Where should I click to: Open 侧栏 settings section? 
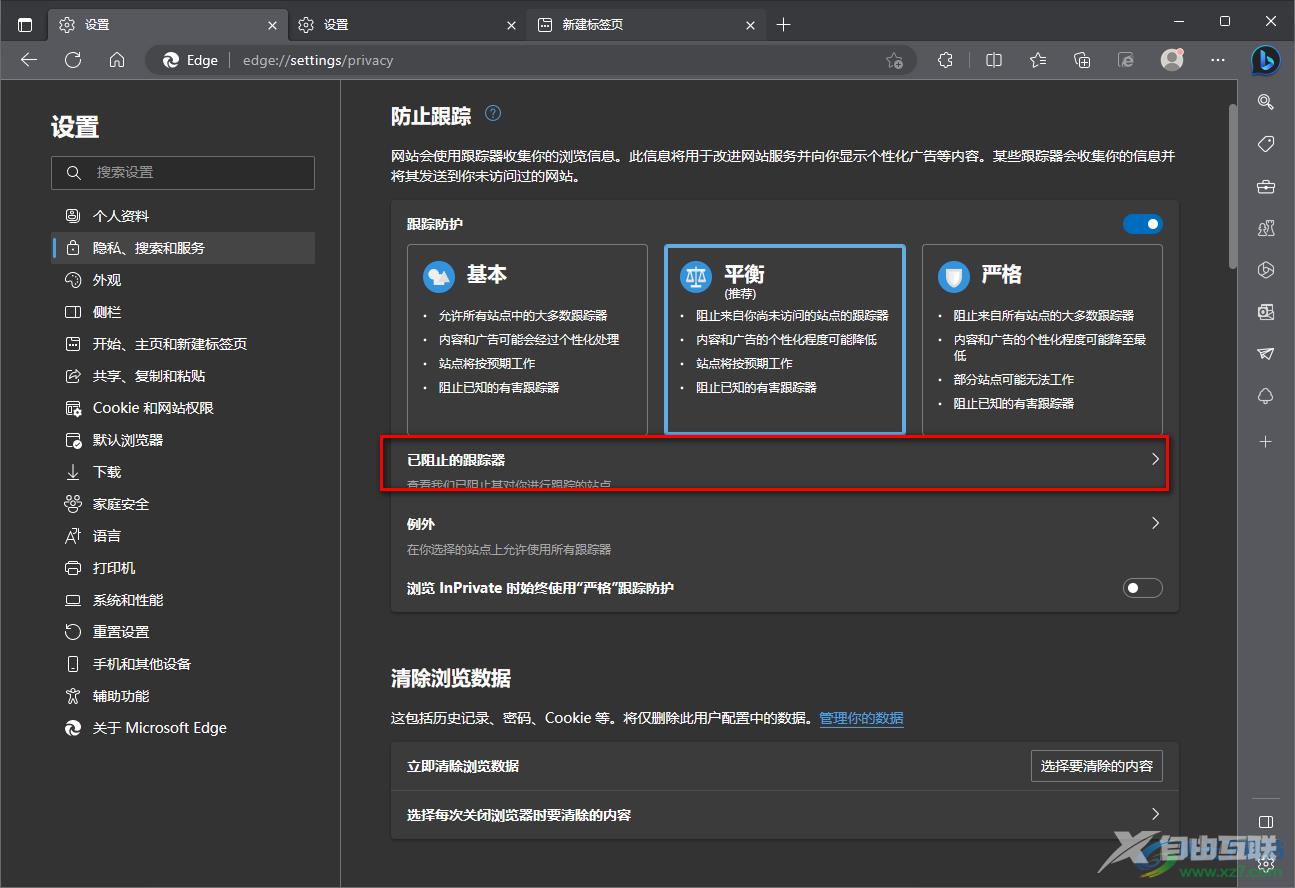(x=183, y=312)
